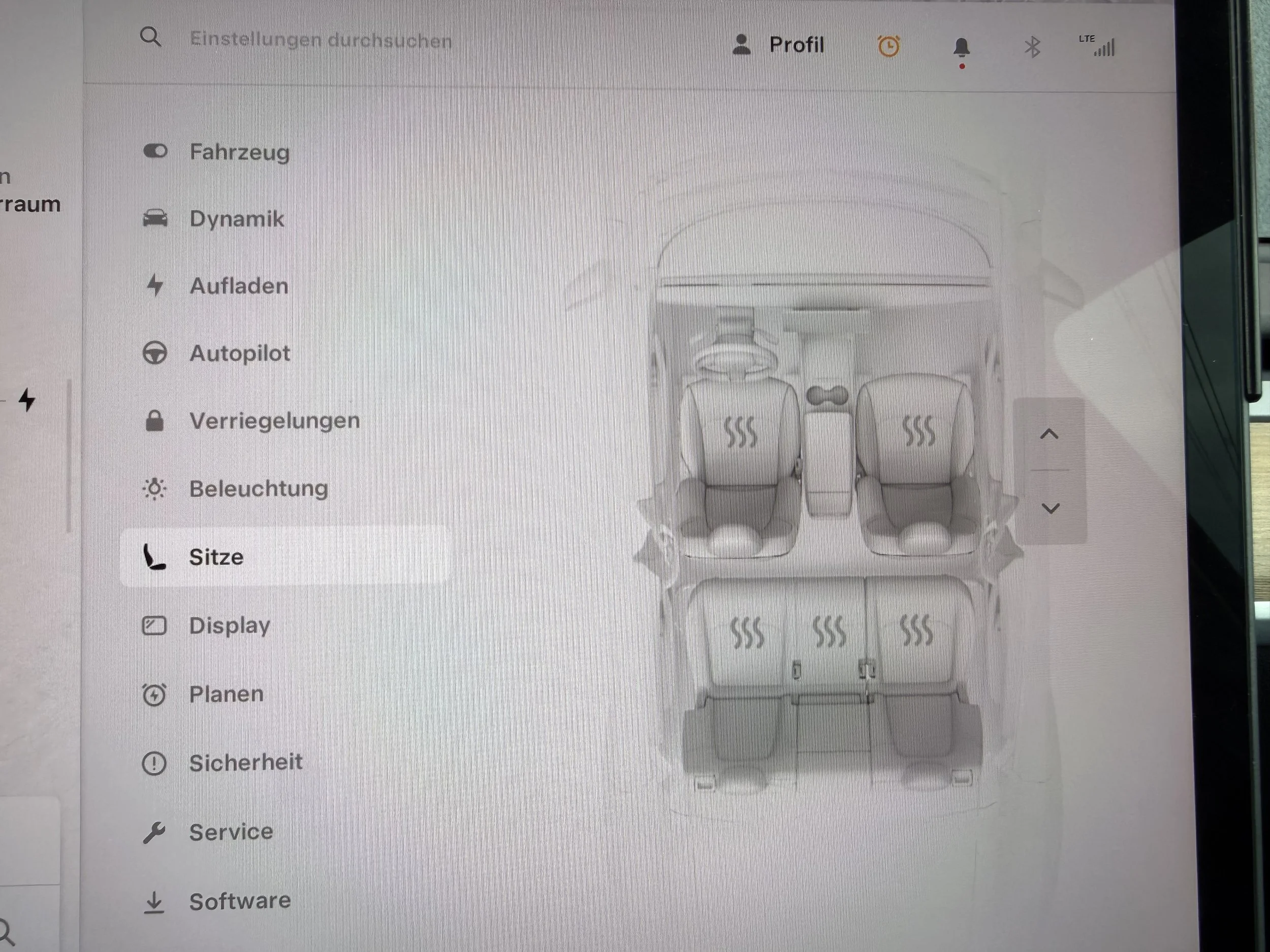Click the up chevron beside the seats
The height and width of the screenshot is (952, 1270).
(x=1050, y=434)
